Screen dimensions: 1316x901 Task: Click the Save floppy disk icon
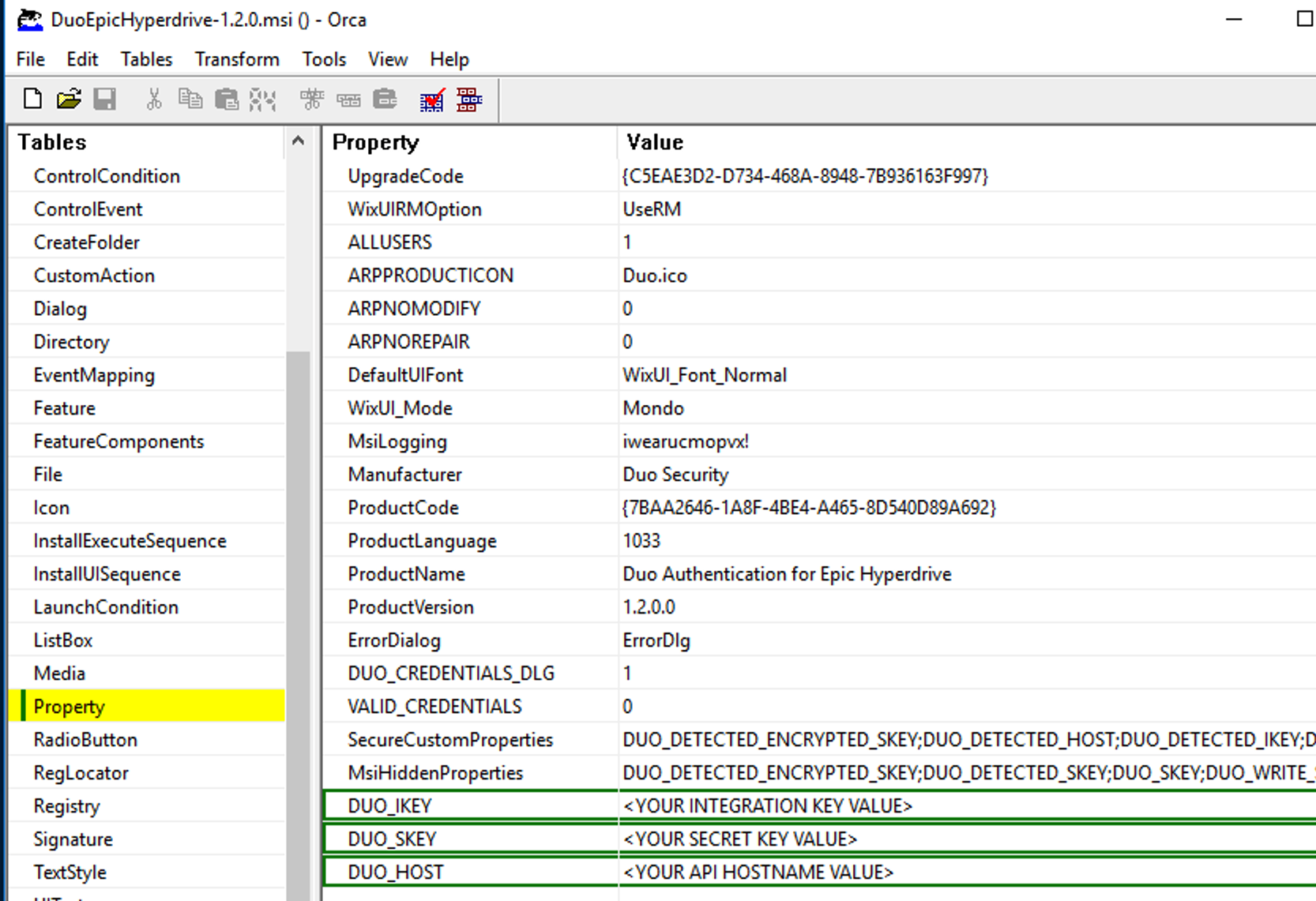(104, 99)
